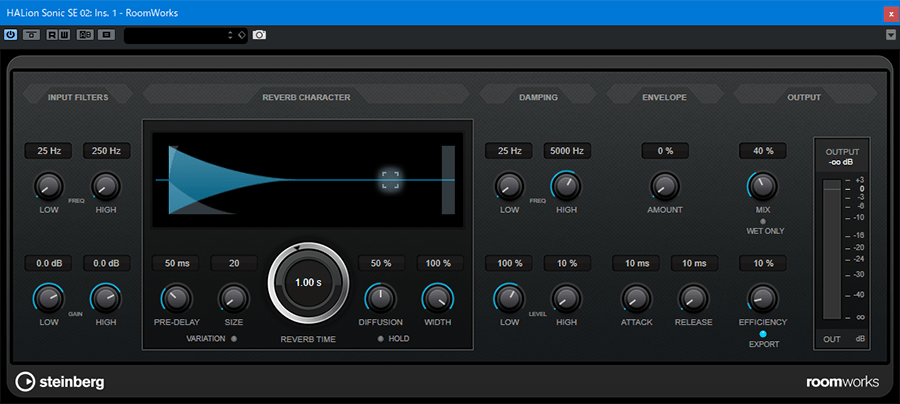Click the Damping High level knob
900x404 pixels.
(x=567, y=298)
